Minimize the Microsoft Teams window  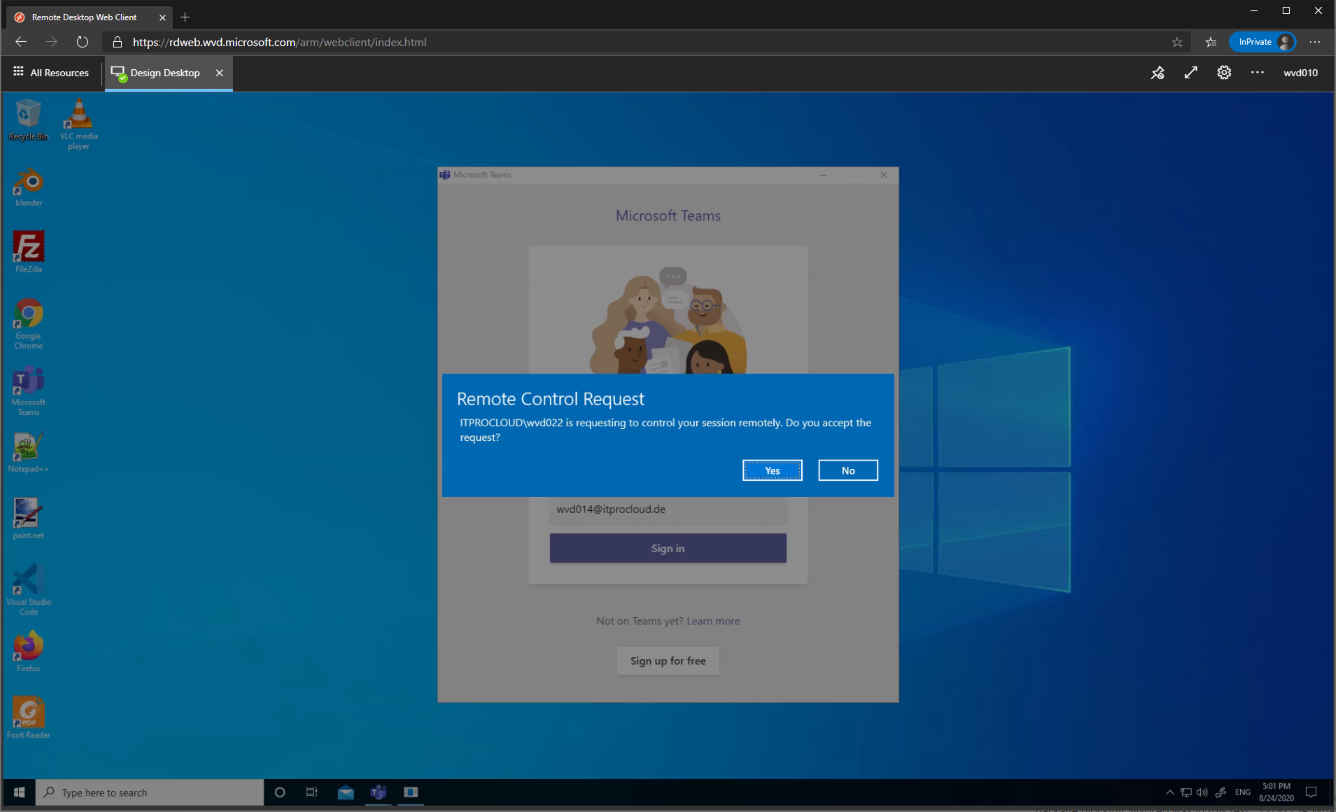[x=822, y=175]
